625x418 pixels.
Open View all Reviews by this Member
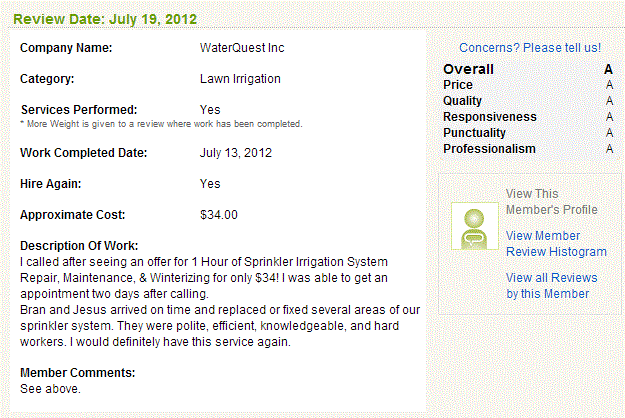pyautogui.click(x=552, y=285)
